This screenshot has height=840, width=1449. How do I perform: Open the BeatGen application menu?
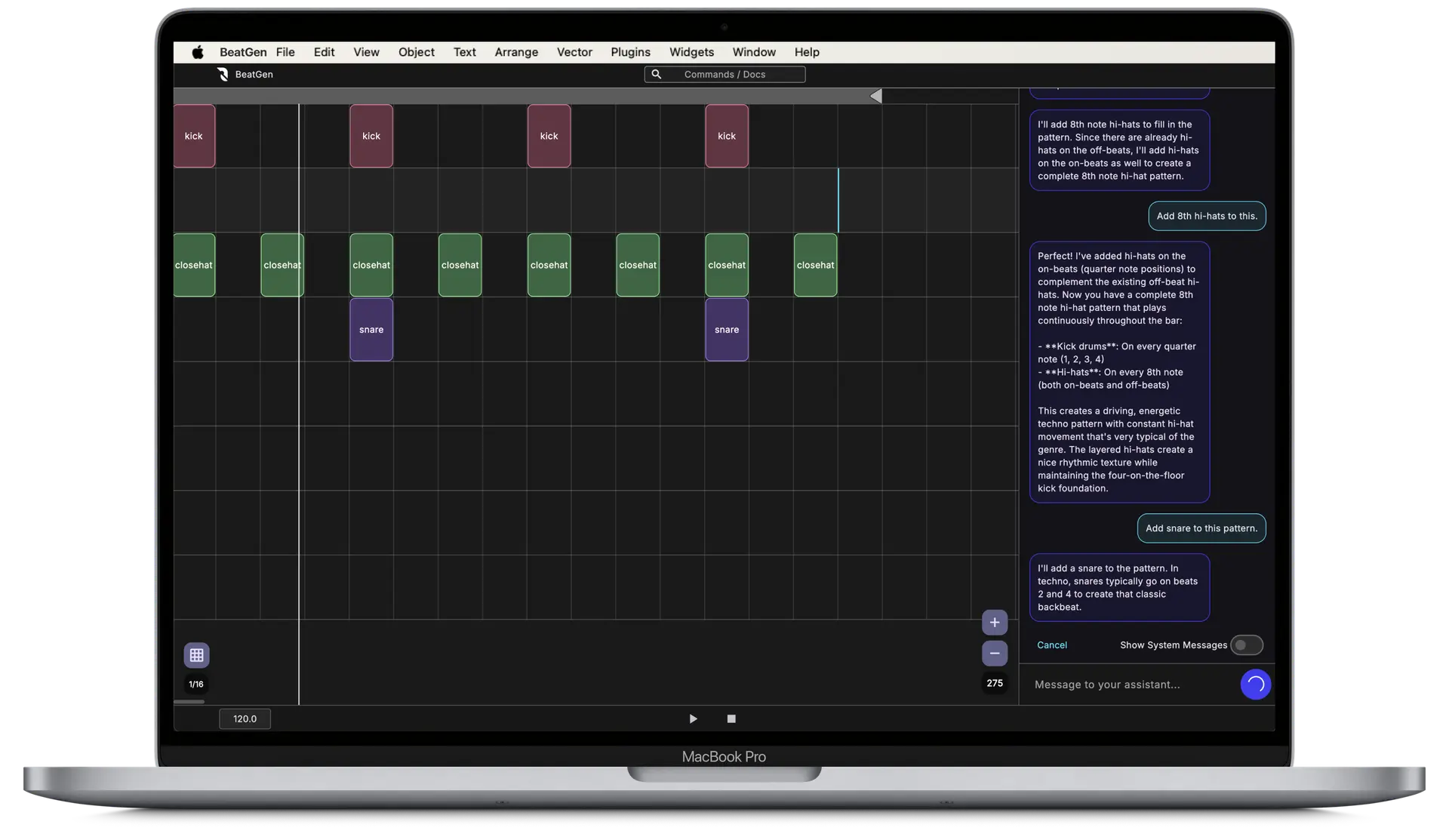pos(243,52)
